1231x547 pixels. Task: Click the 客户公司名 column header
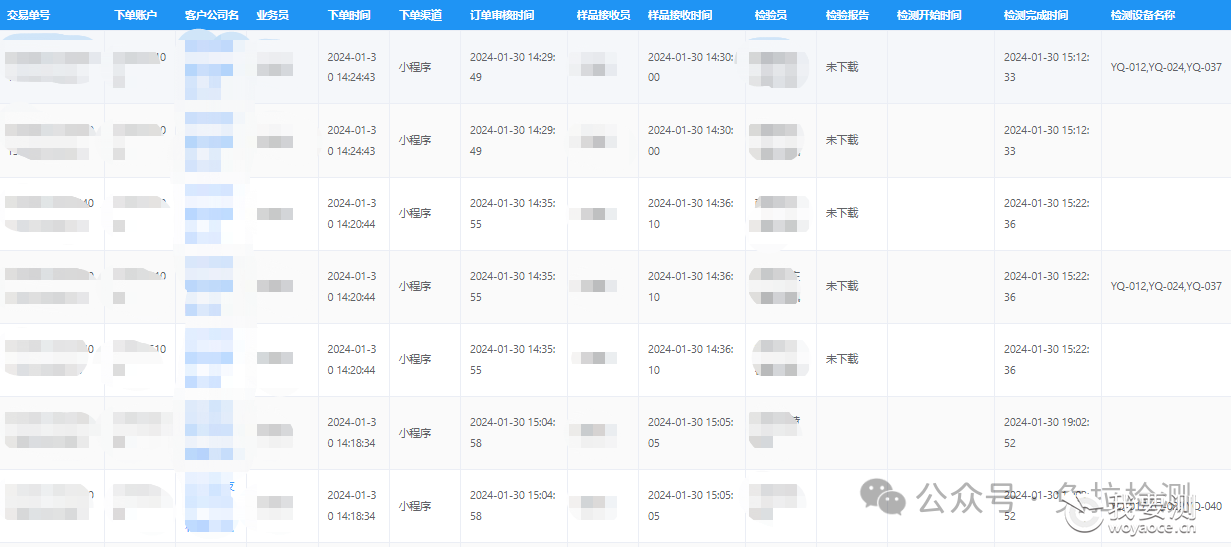pyautogui.click(x=211, y=16)
